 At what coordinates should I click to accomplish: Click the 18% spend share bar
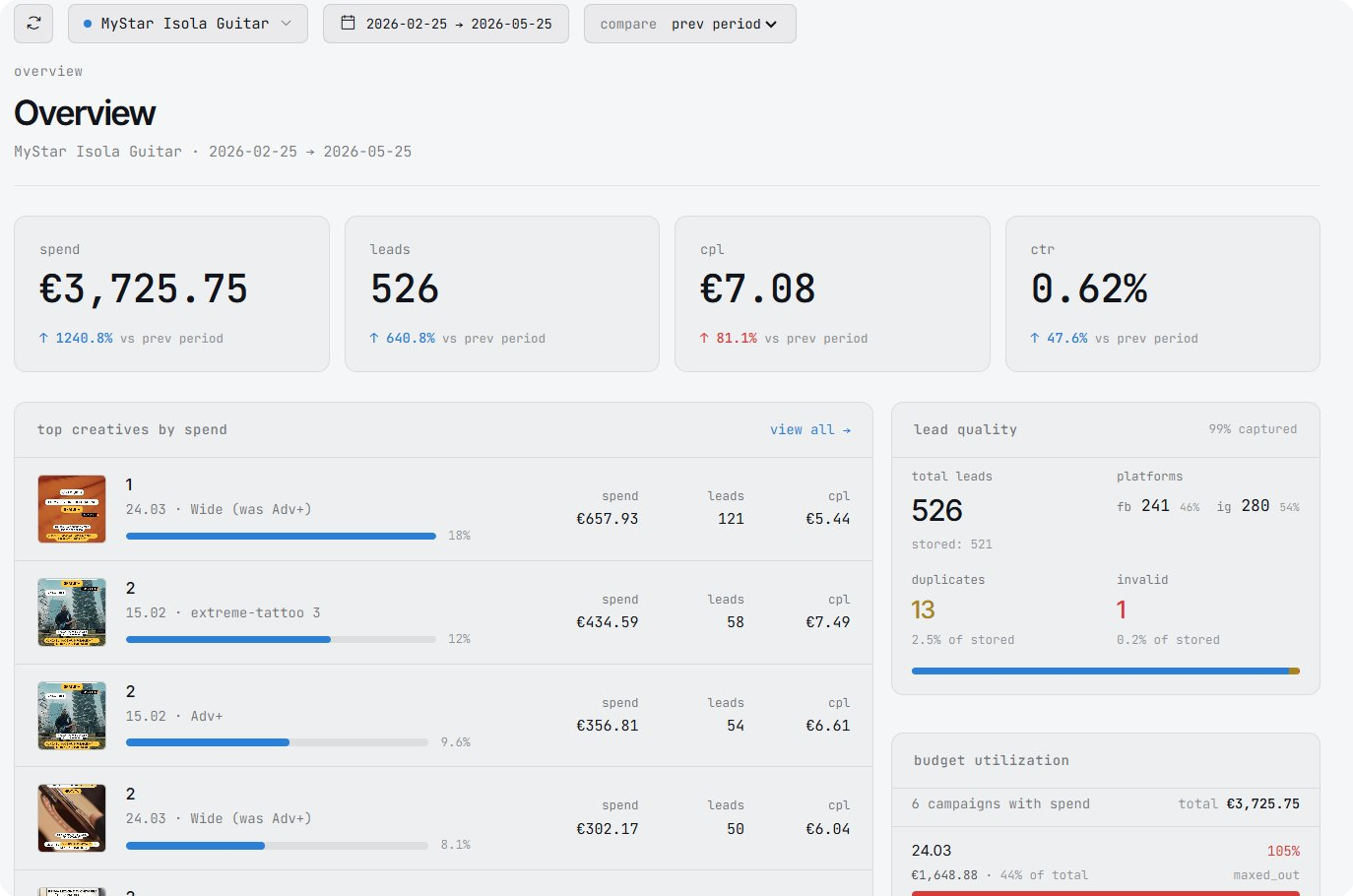[281, 537]
